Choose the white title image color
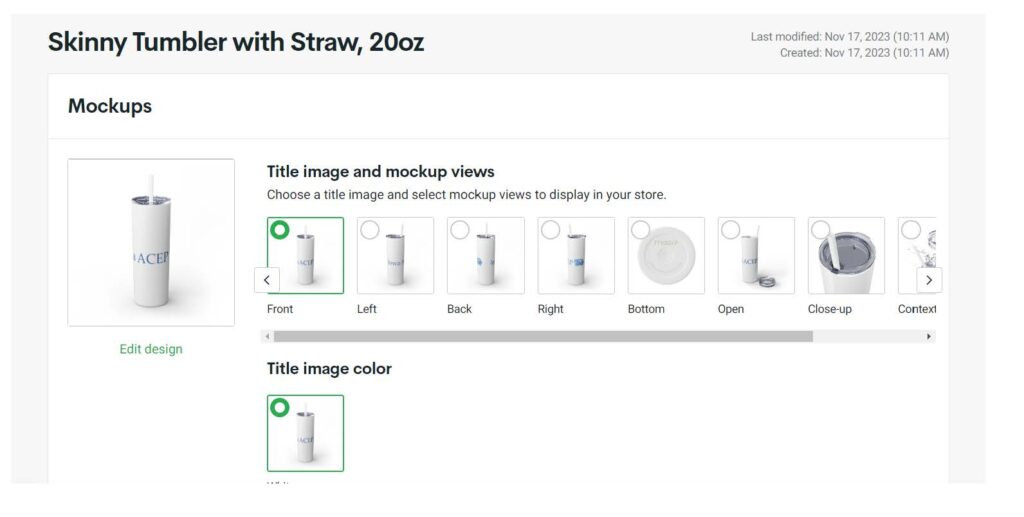The image size is (1024, 517). coord(306,433)
